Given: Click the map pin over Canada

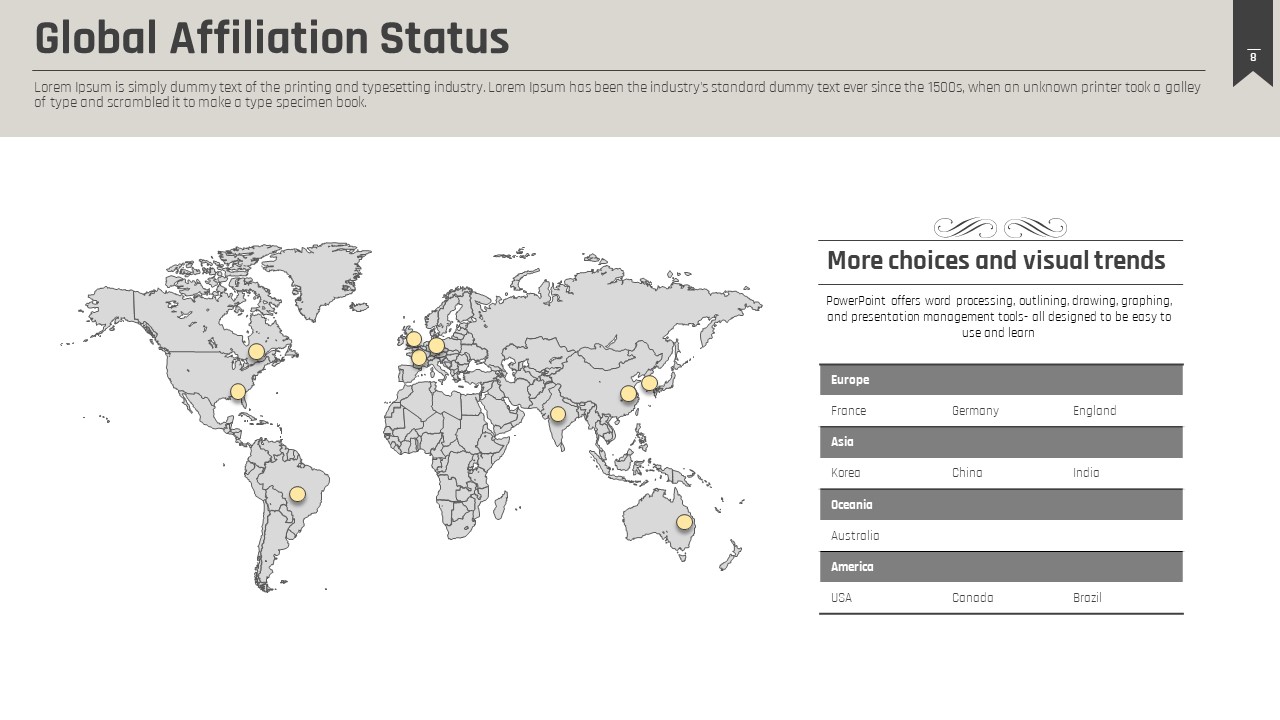Looking at the screenshot, I should (x=256, y=351).
